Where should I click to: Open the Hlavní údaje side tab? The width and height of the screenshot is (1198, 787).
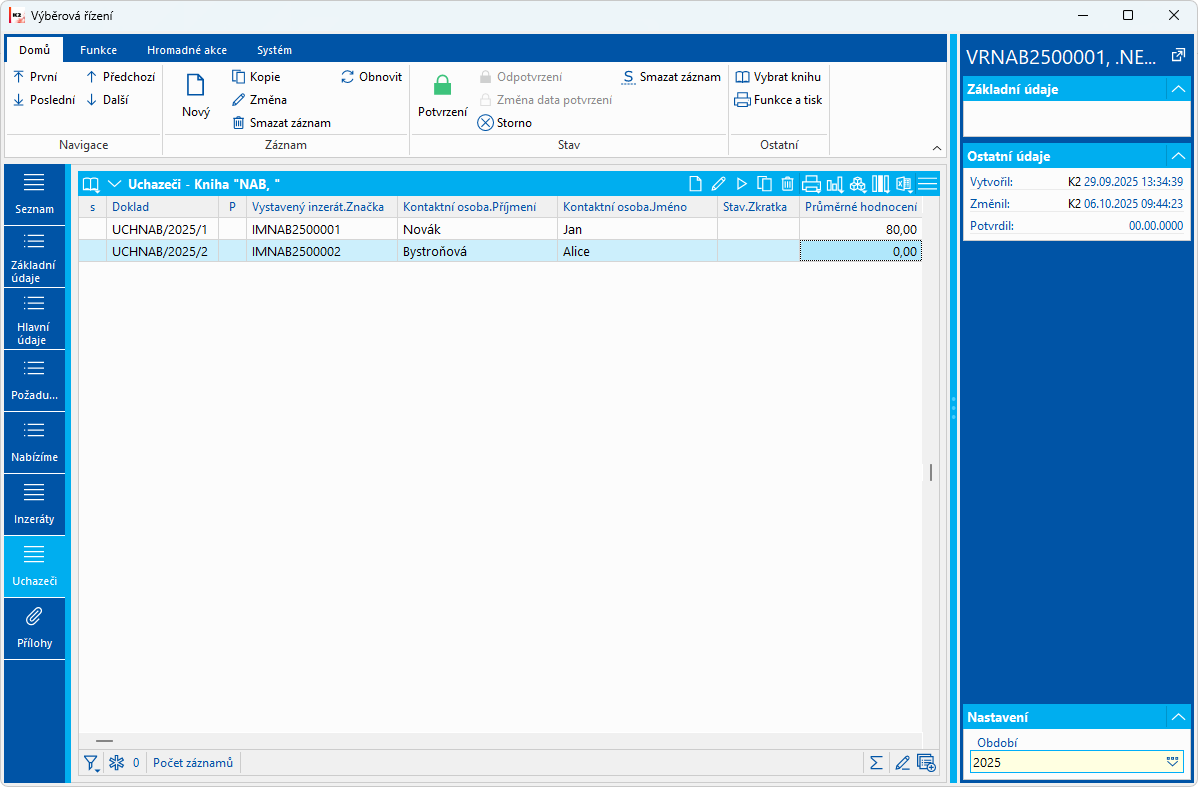point(34,319)
